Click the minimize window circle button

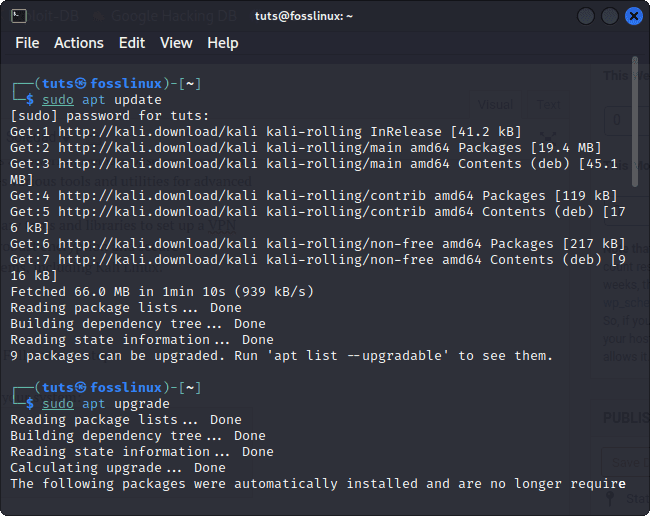[586, 17]
